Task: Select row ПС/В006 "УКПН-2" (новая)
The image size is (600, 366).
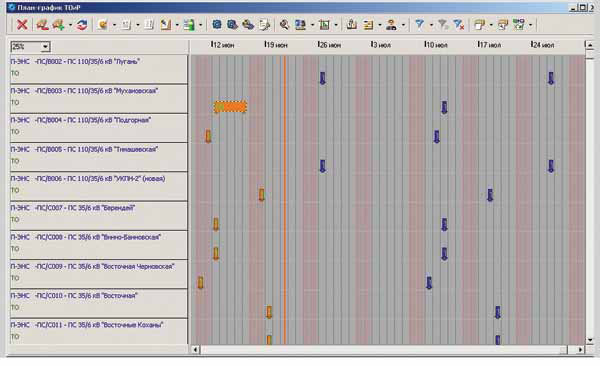Action: [99, 186]
